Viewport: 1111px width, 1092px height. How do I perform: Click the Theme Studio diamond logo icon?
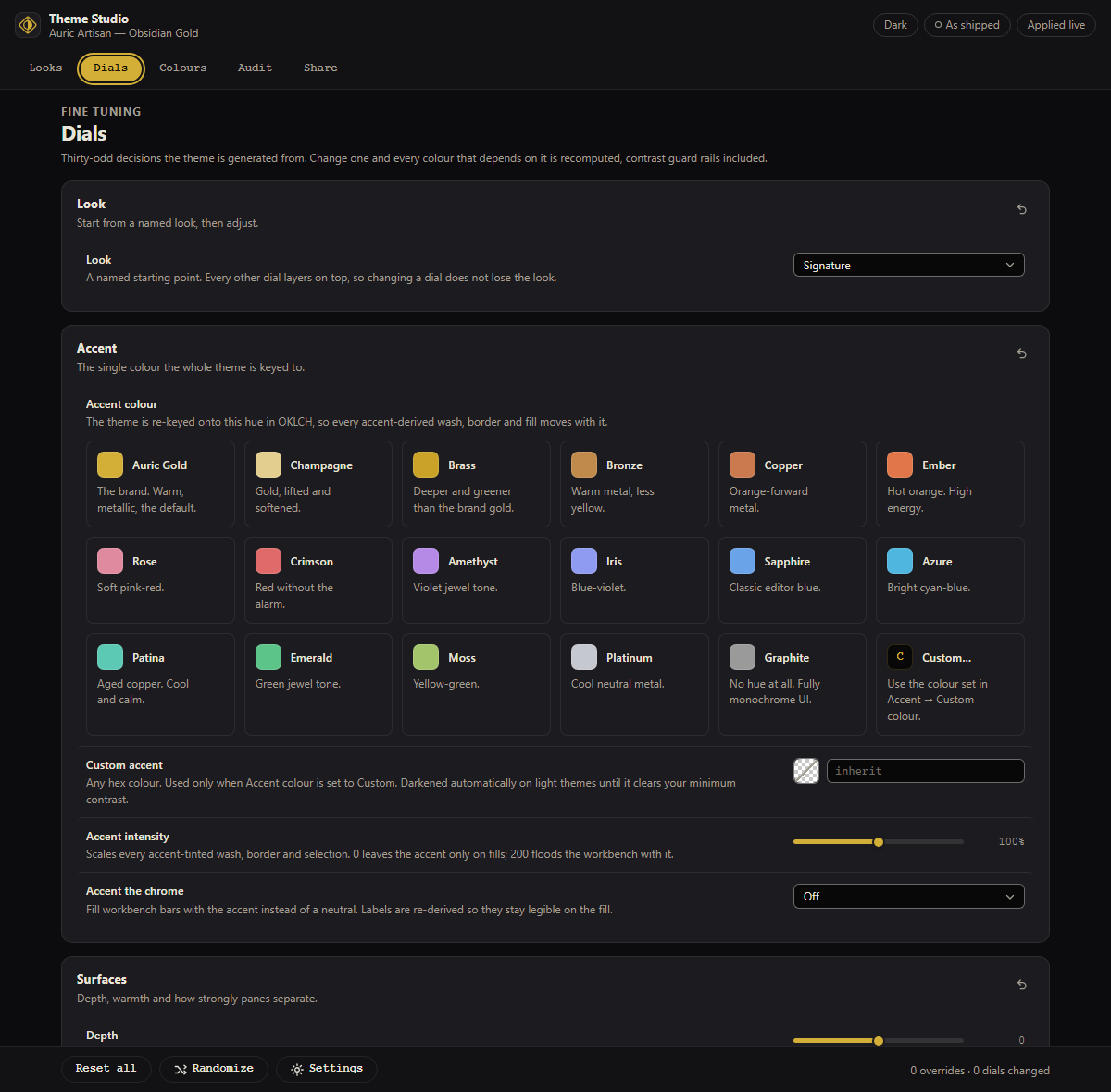(x=28, y=25)
